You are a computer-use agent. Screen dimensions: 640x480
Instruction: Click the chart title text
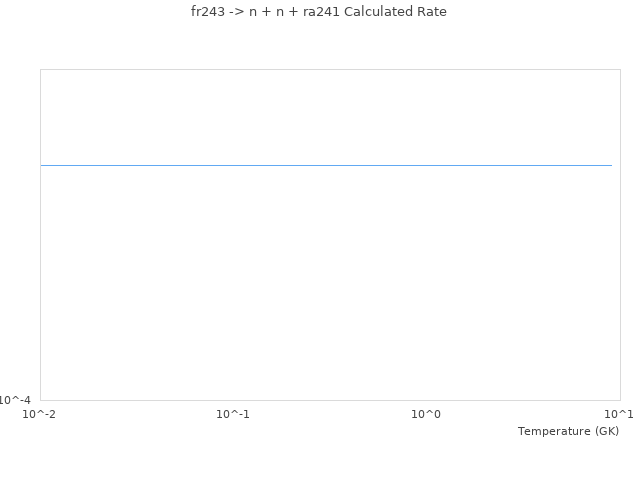319,12
